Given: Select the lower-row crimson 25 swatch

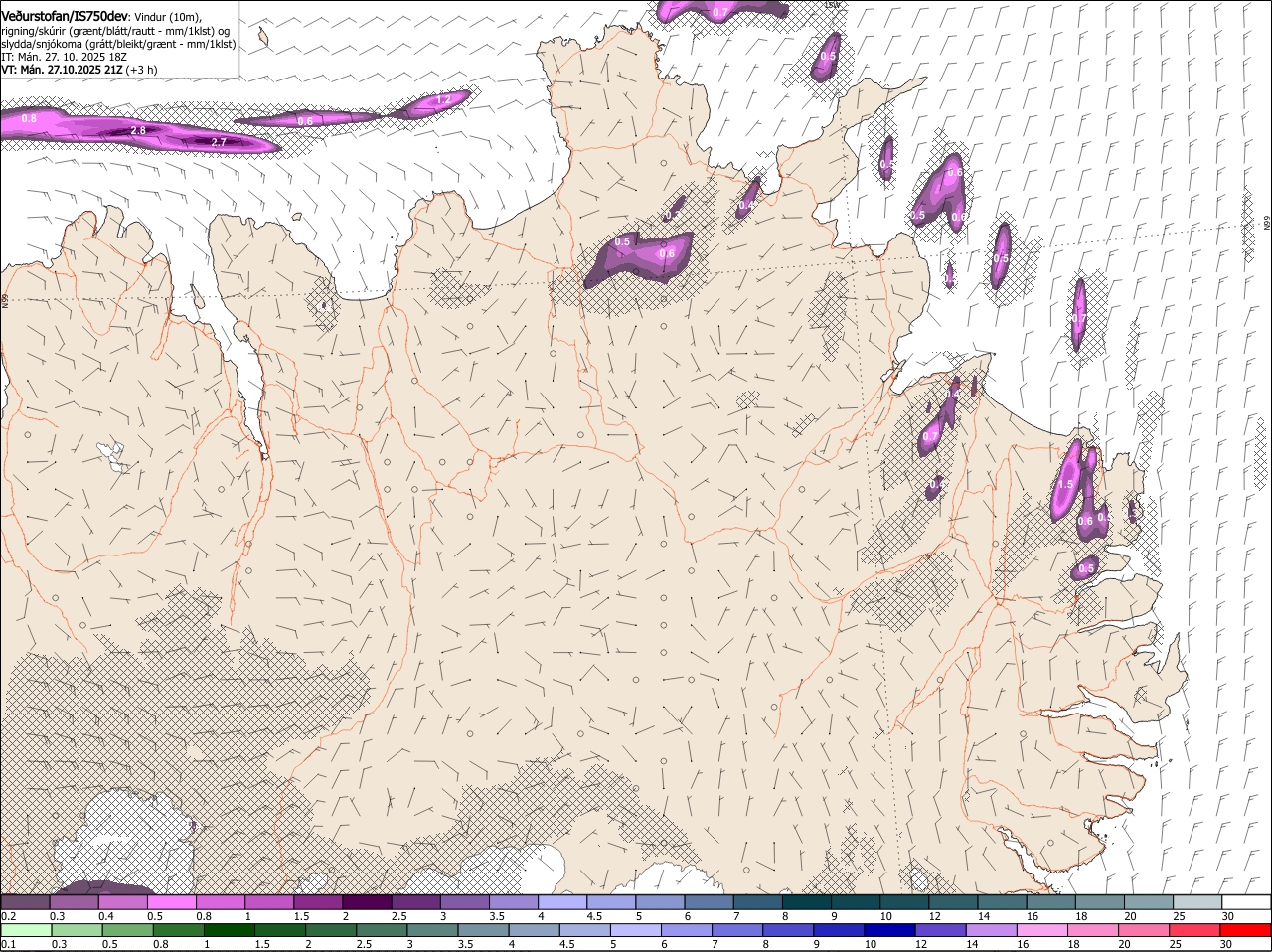Looking at the screenshot, I should pos(1194,930).
